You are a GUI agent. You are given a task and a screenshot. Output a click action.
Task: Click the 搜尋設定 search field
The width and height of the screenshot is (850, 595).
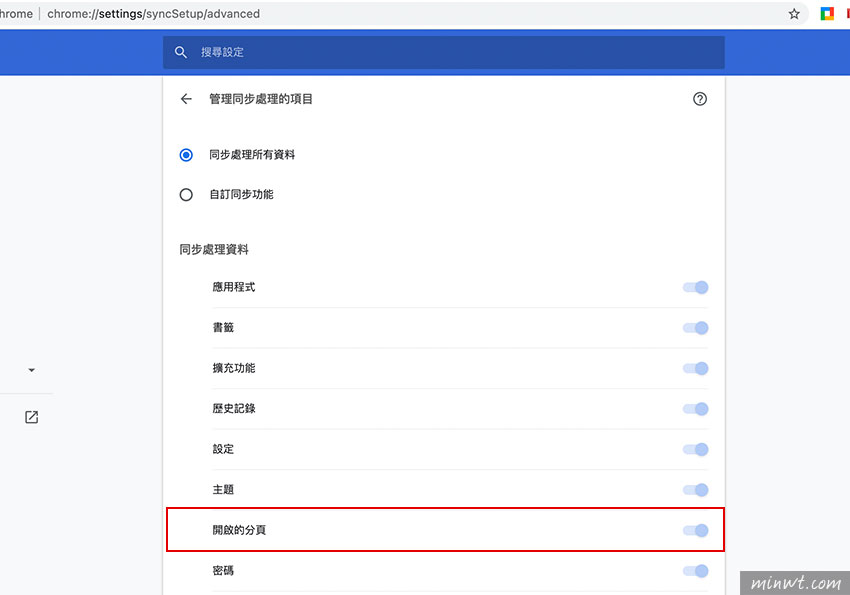pos(443,52)
